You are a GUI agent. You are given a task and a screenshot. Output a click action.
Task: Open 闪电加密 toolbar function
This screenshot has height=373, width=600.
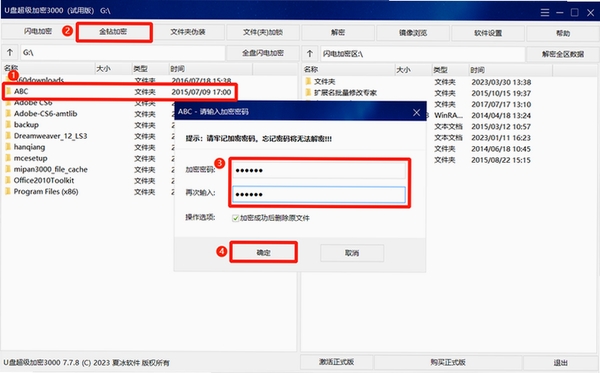pyautogui.click(x=38, y=31)
